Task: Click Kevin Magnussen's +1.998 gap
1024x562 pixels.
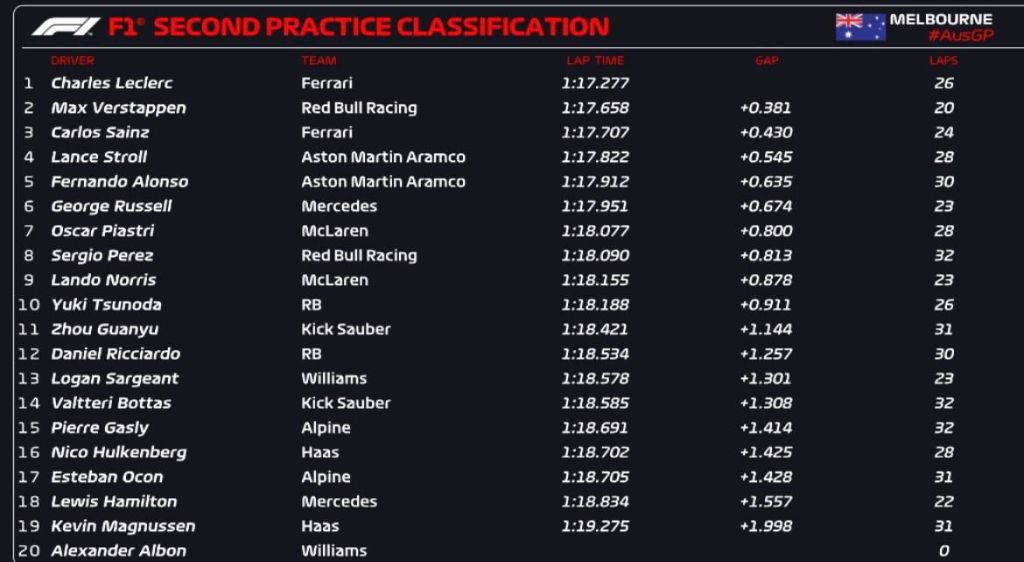Action: (x=766, y=526)
